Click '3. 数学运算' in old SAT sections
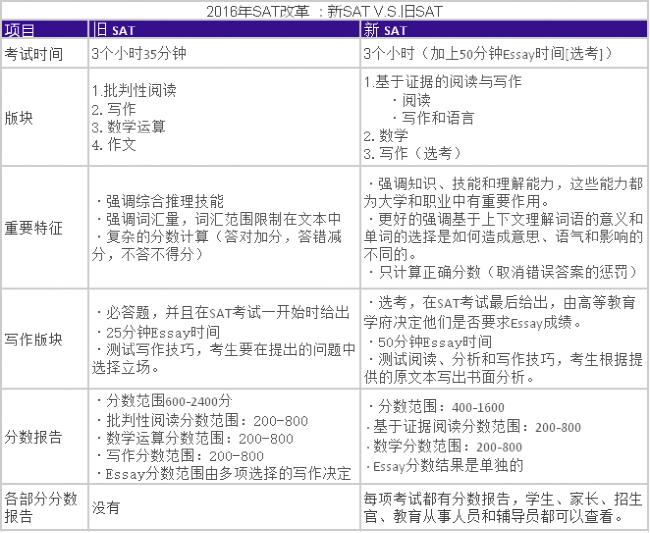The image size is (650, 533). pyautogui.click(x=129, y=126)
